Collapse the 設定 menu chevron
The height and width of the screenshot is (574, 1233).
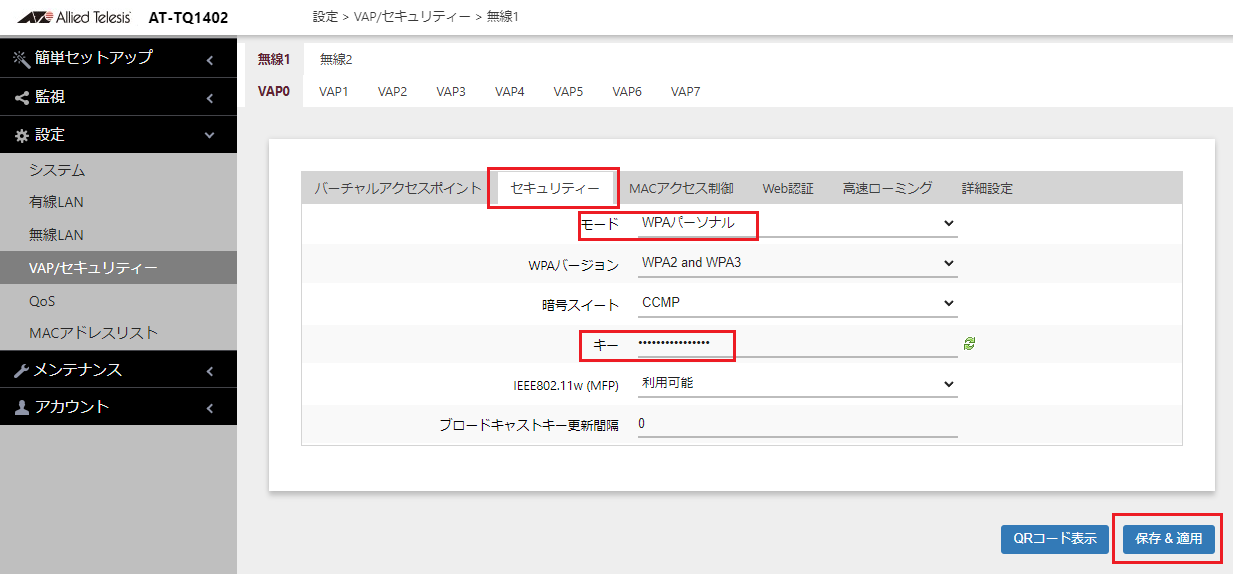tap(209, 135)
